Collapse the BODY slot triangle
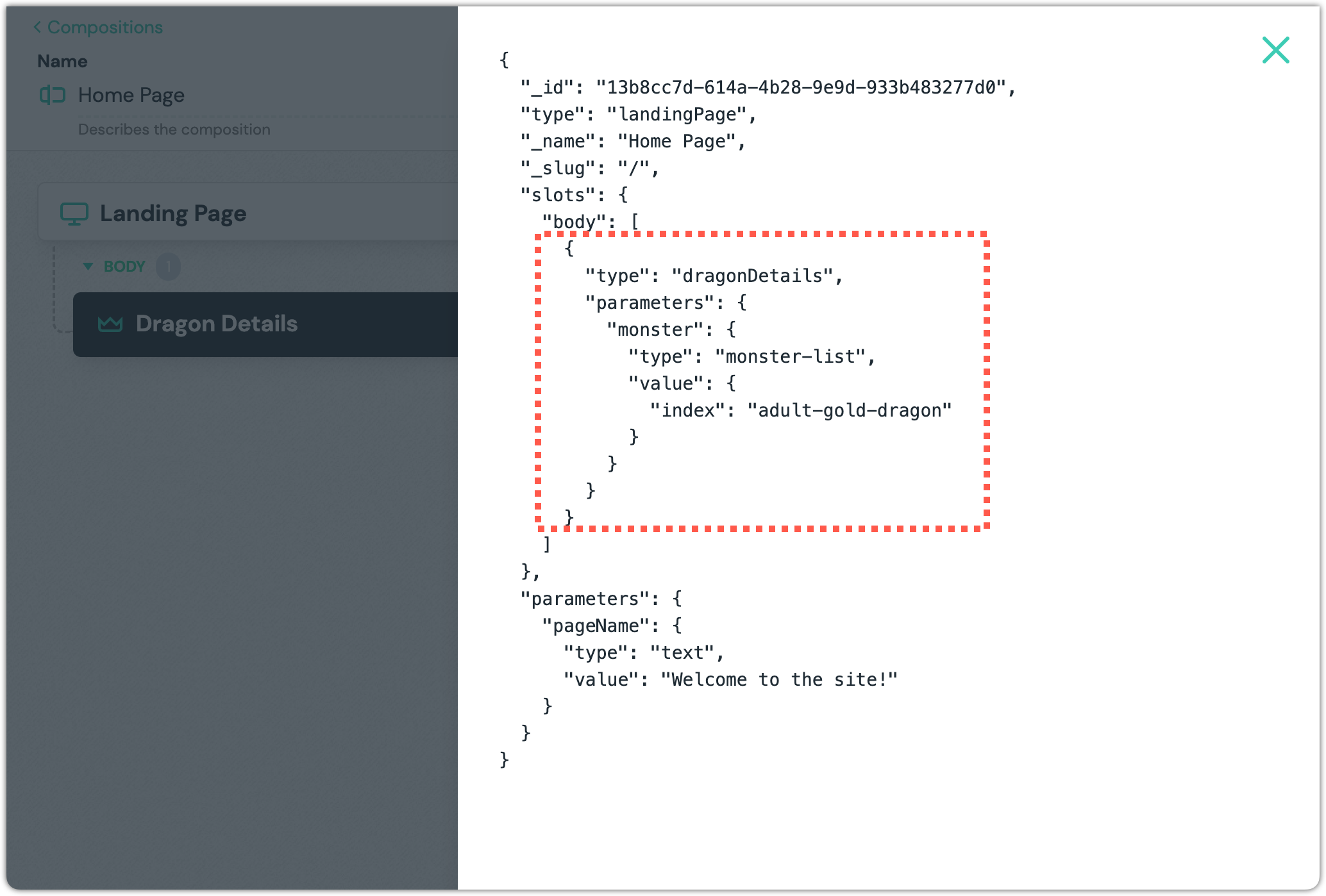This screenshot has height=896, width=1326. (88, 266)
